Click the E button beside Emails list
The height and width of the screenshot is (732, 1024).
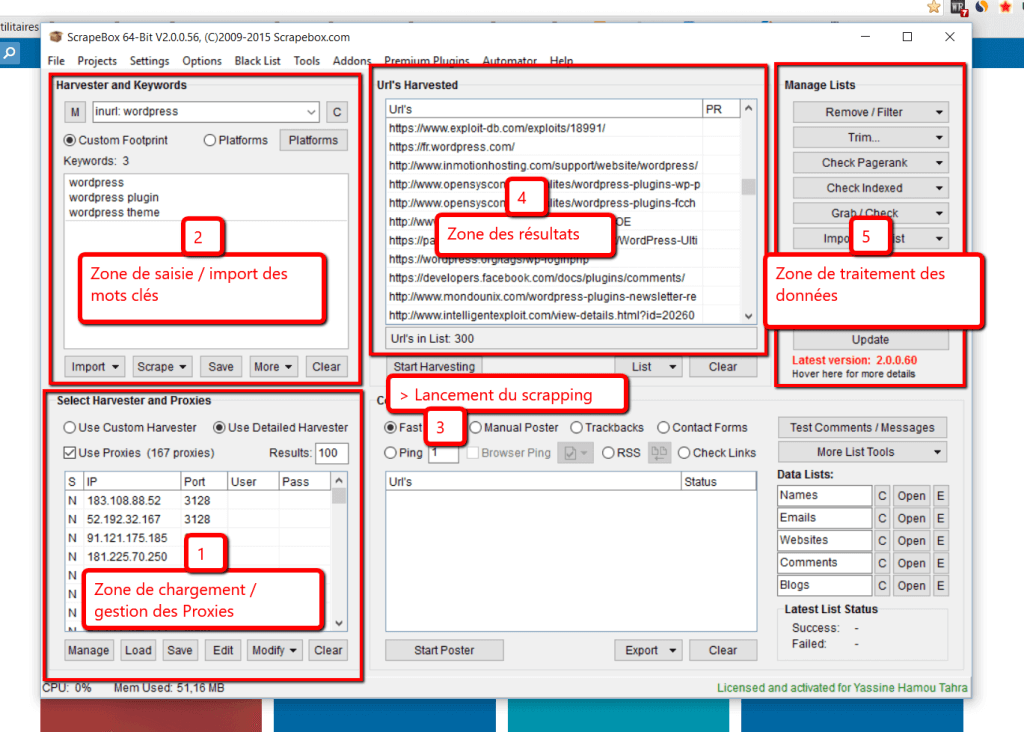pyautogui.click(x=940, y=518)
